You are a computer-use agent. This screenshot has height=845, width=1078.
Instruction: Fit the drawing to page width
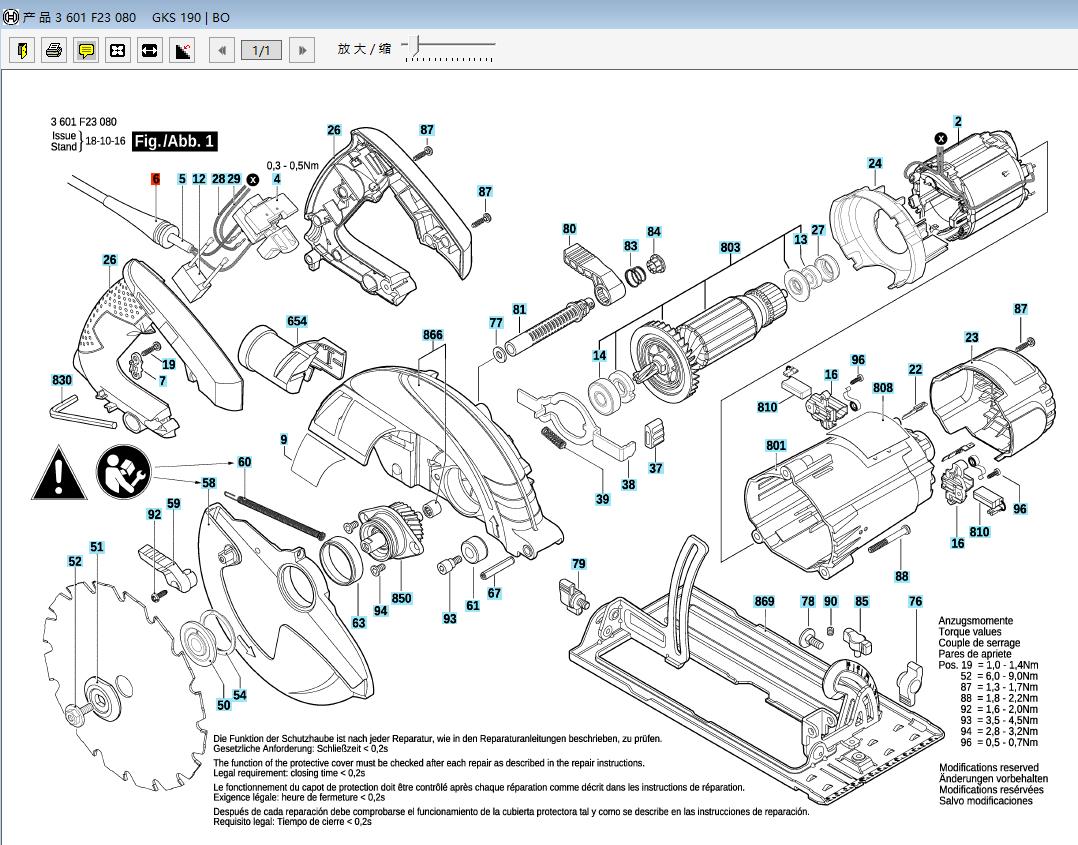150,50
